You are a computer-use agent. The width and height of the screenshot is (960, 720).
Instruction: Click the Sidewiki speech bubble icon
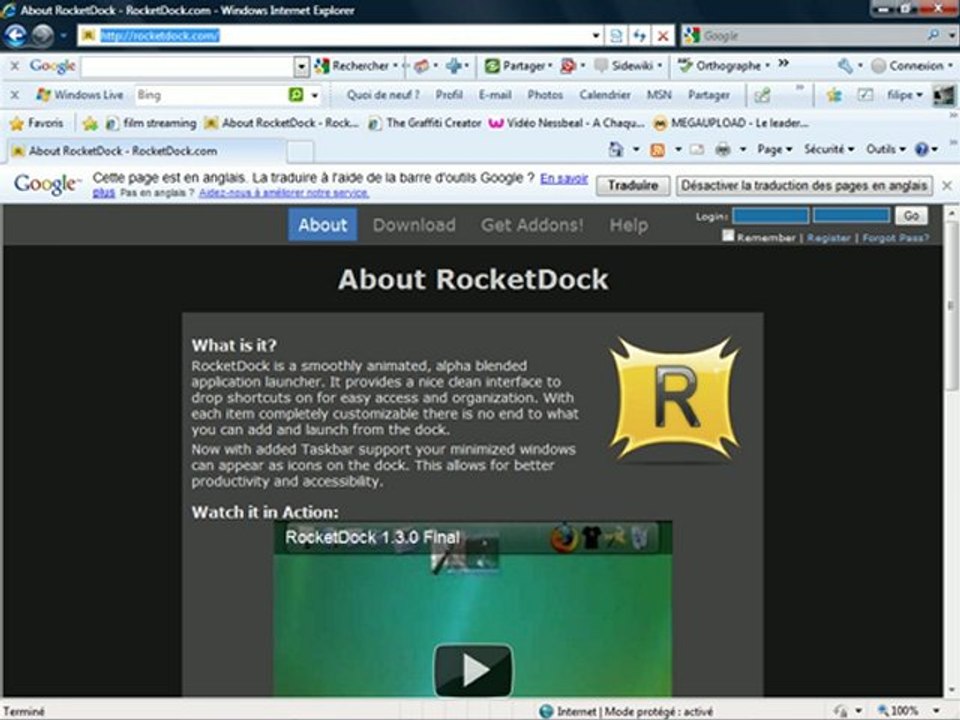click(601, 66)
